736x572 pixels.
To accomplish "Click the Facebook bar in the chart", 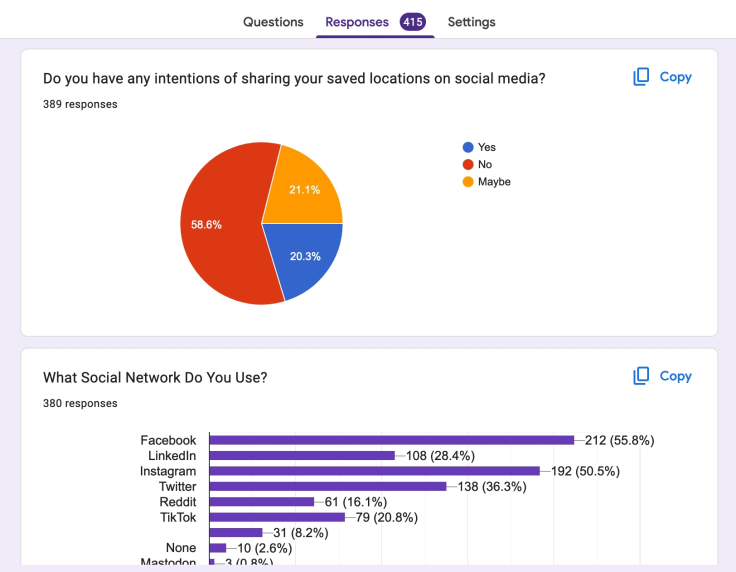I will [x=391, y=440].
